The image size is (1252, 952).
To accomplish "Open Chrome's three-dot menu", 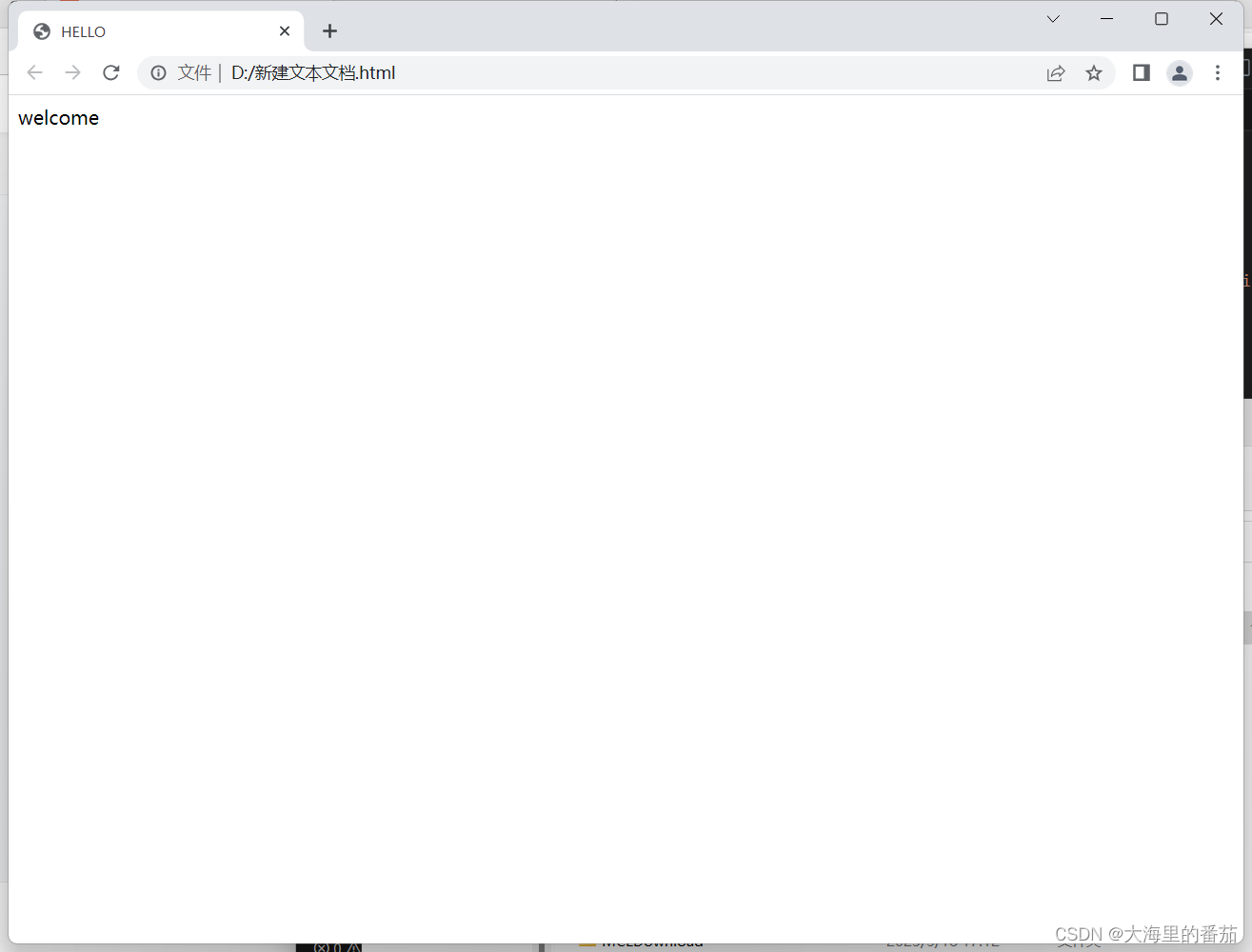I will click(1217, 72).
